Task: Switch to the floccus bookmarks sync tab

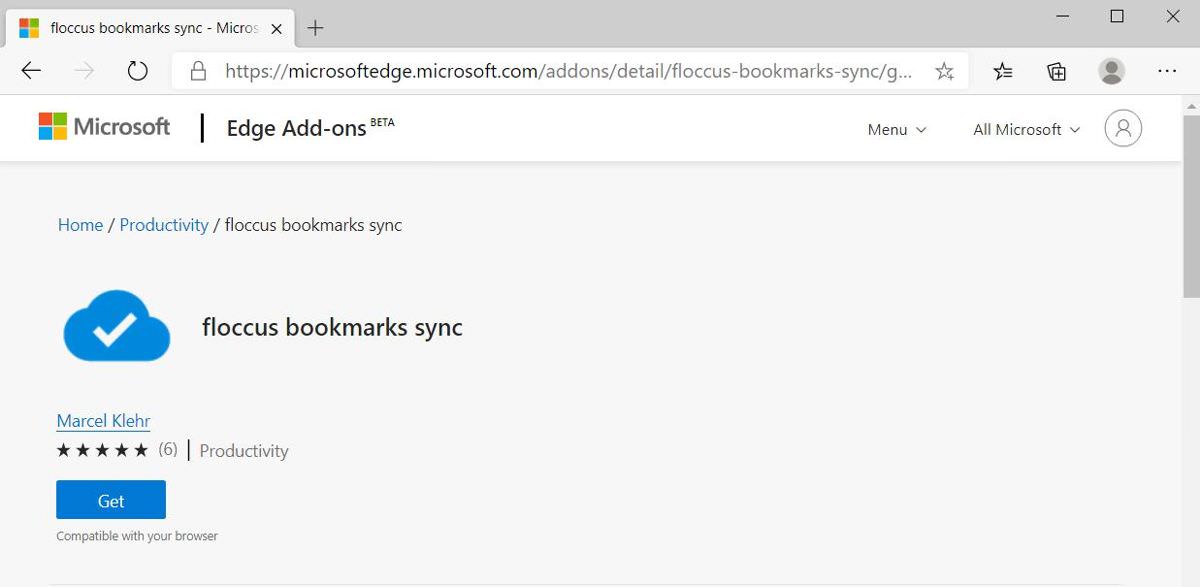Action: coord(140,29)
